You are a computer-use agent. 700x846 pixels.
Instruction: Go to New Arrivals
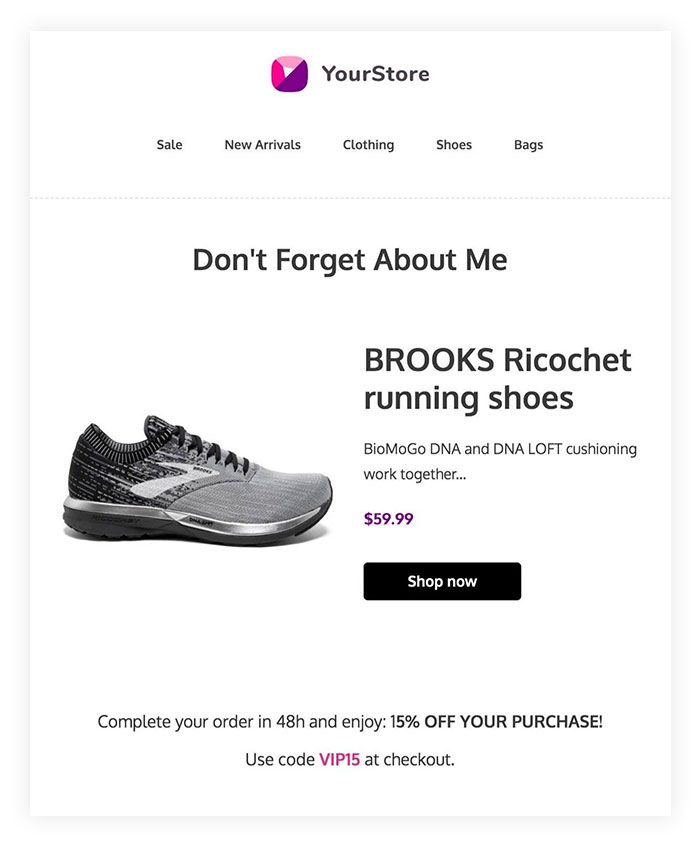(262, 145)
